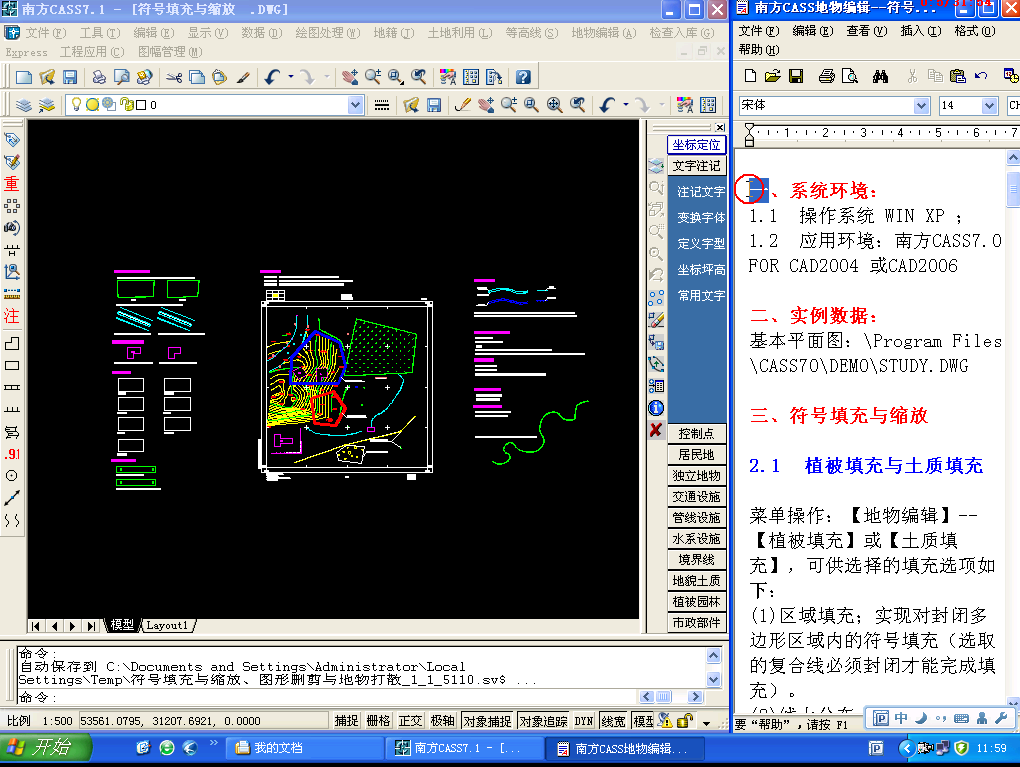Open the status bar tray menu arrow
The width and height of the screenshot is (1020, 767).
pyautogui.click(x=706, y=722)
